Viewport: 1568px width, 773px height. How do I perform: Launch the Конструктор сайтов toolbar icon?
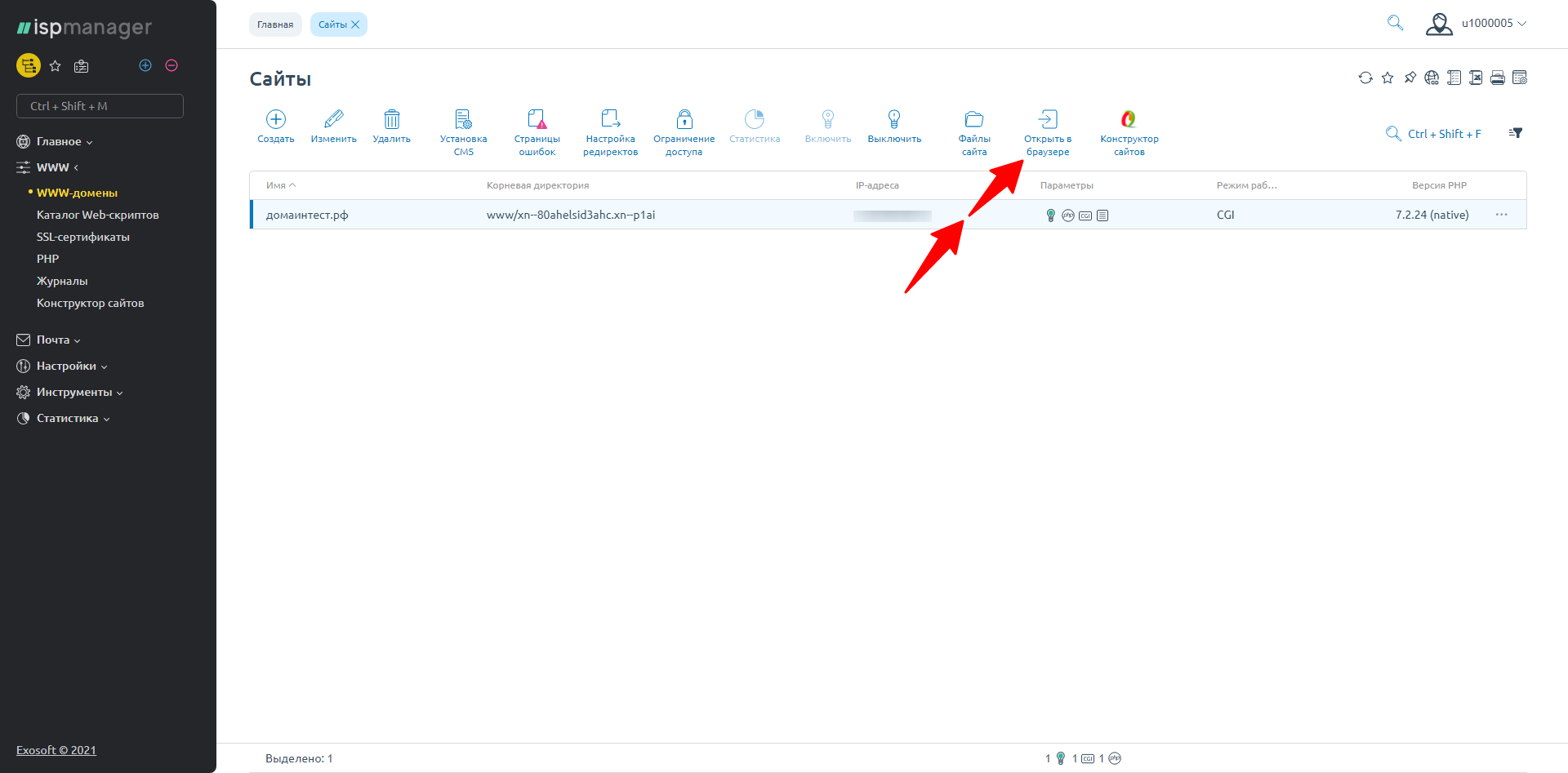pyautogui.click(x=1129, y=120)
